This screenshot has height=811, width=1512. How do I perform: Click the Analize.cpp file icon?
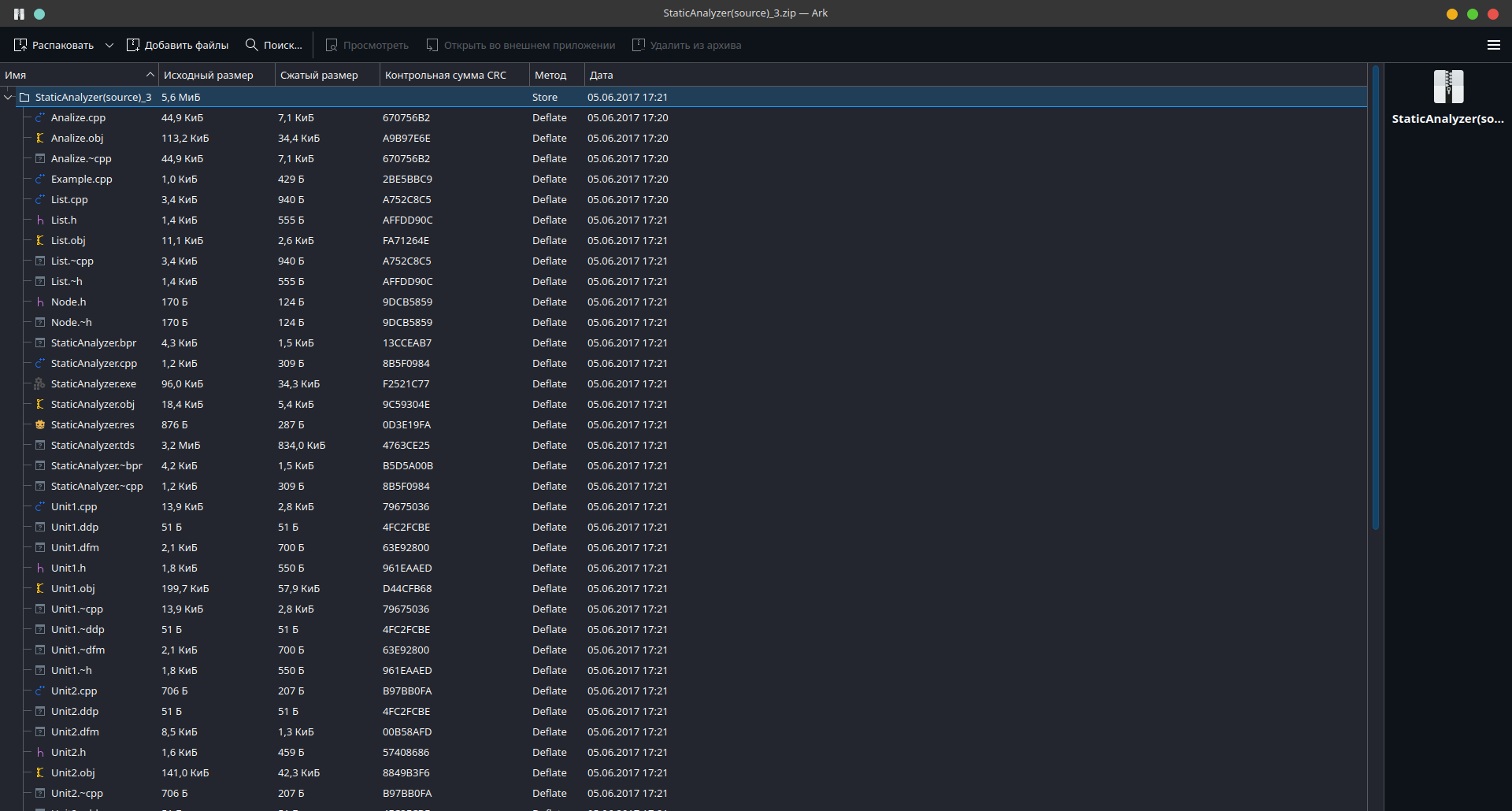click(39, 118)
